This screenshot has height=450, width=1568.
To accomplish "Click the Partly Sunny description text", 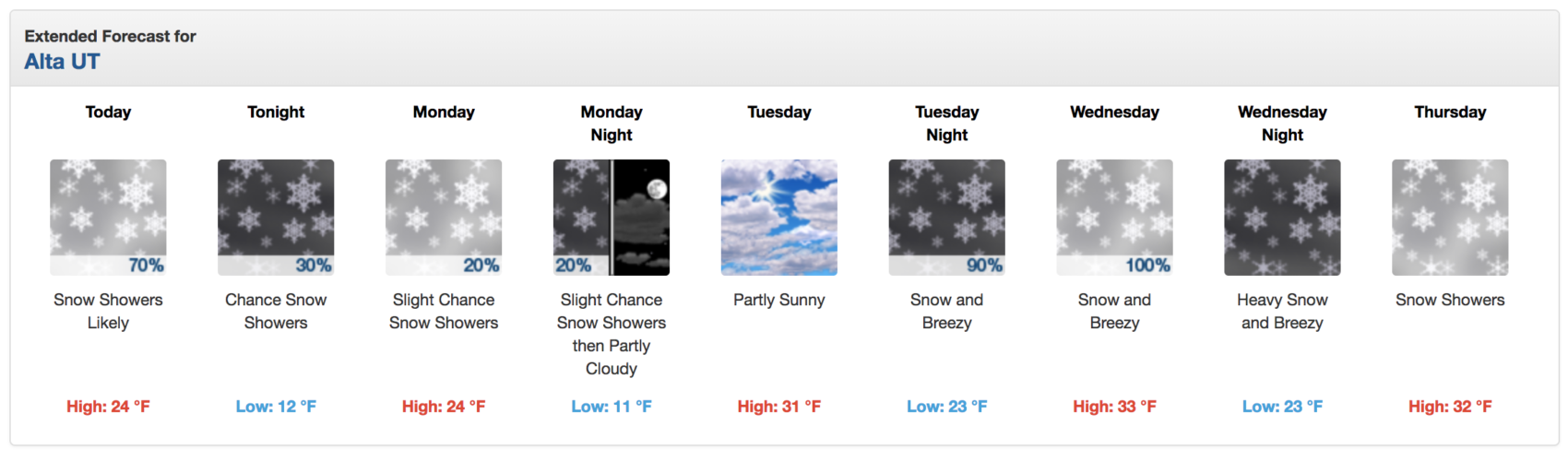I will tap(779, 300).
